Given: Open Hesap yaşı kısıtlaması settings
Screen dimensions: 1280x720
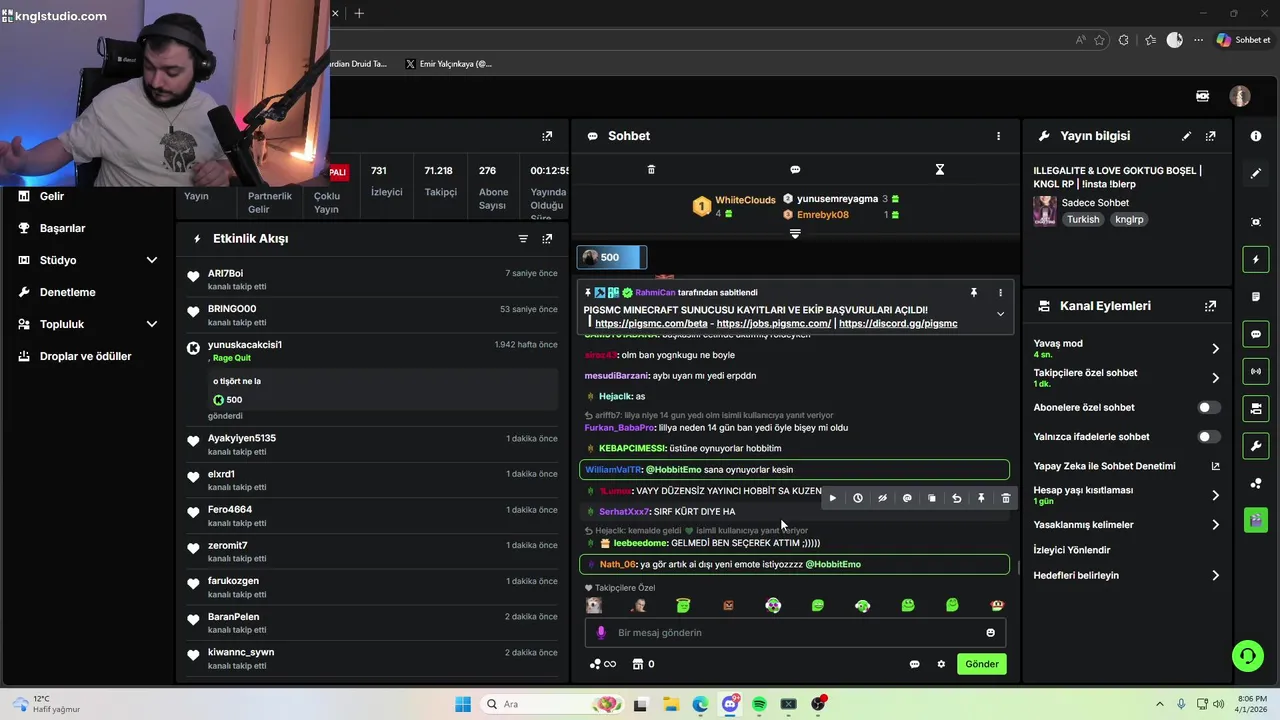Looking at the screenshot, I should tap(1127, 495).
